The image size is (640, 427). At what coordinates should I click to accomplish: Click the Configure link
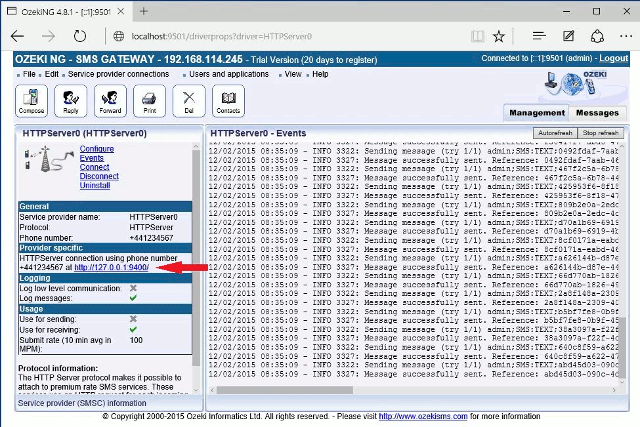tap(97, 149)
